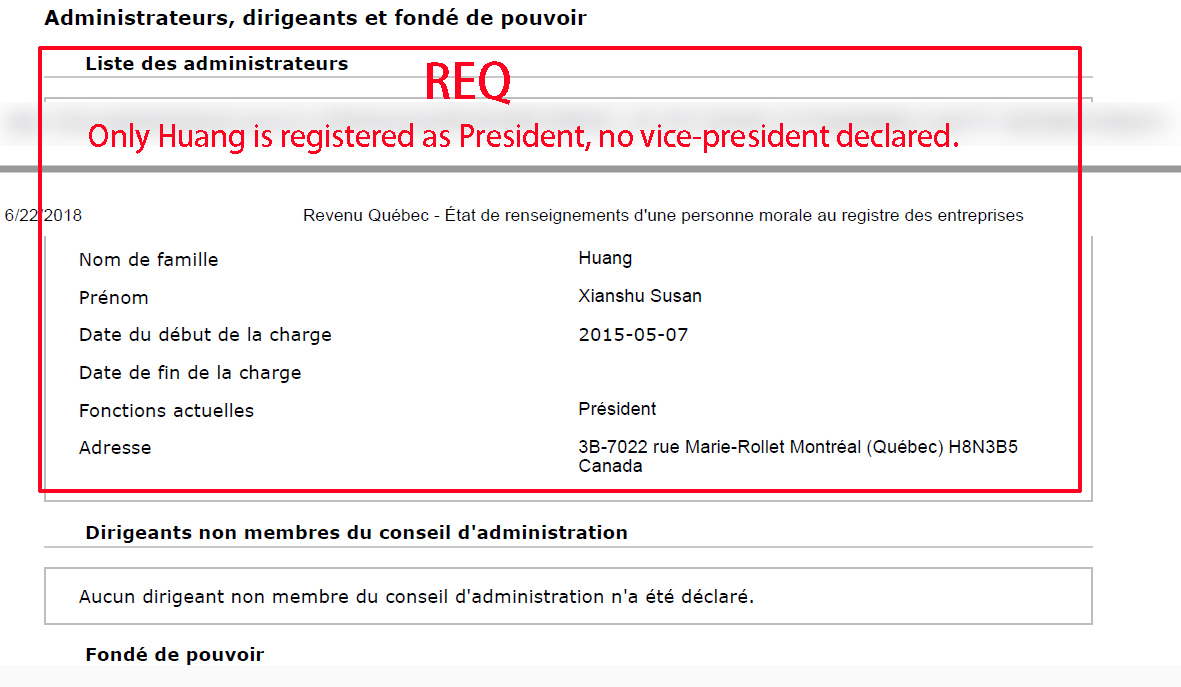Viewport: 1181px width, 687px height.
Task: Click the Revenu Québec page header text
Action: pyautogui.click(x=663, y=215)
